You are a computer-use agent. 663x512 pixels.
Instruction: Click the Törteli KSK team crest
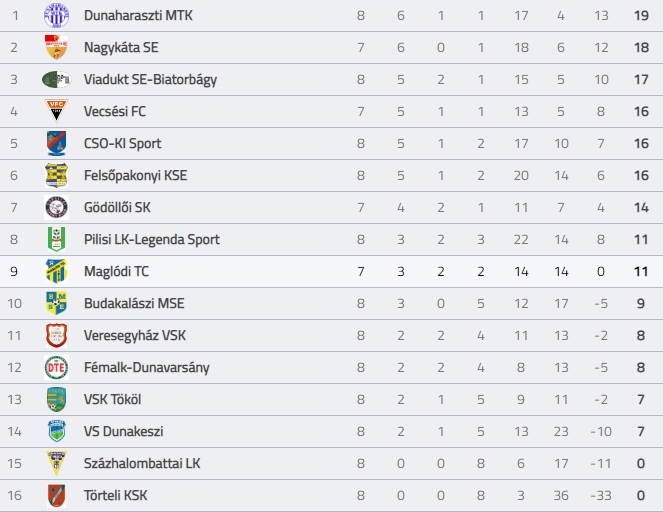(56, 496)
